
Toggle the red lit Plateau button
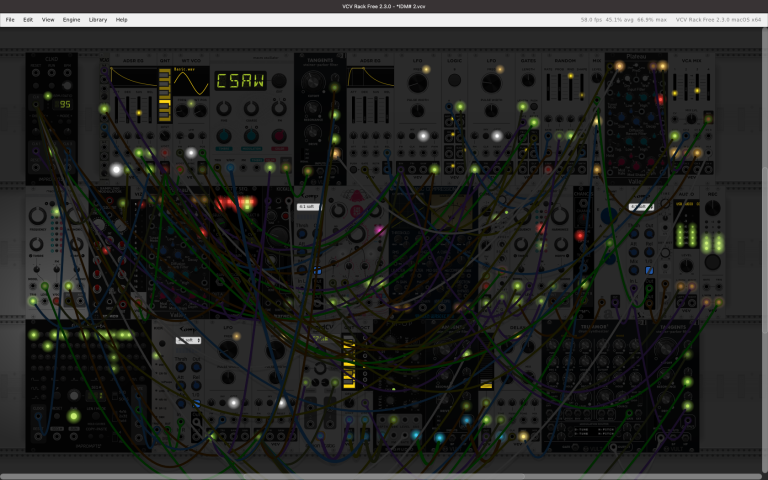660,100
